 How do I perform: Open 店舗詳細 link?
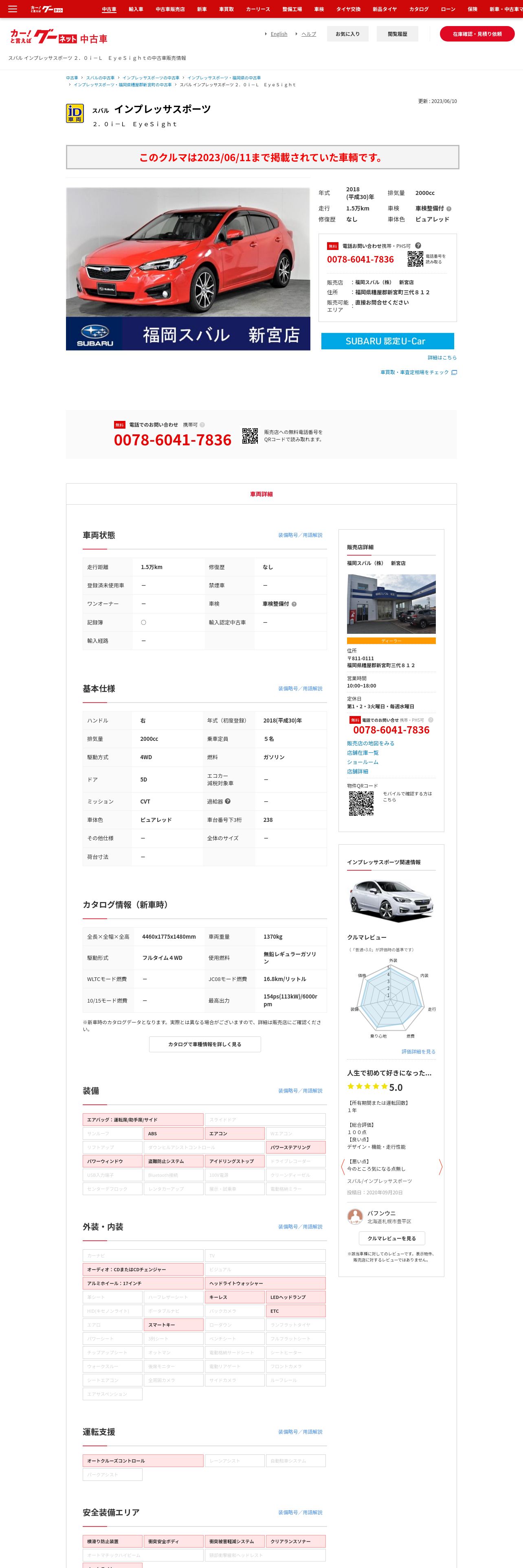(x=358, y=771)
